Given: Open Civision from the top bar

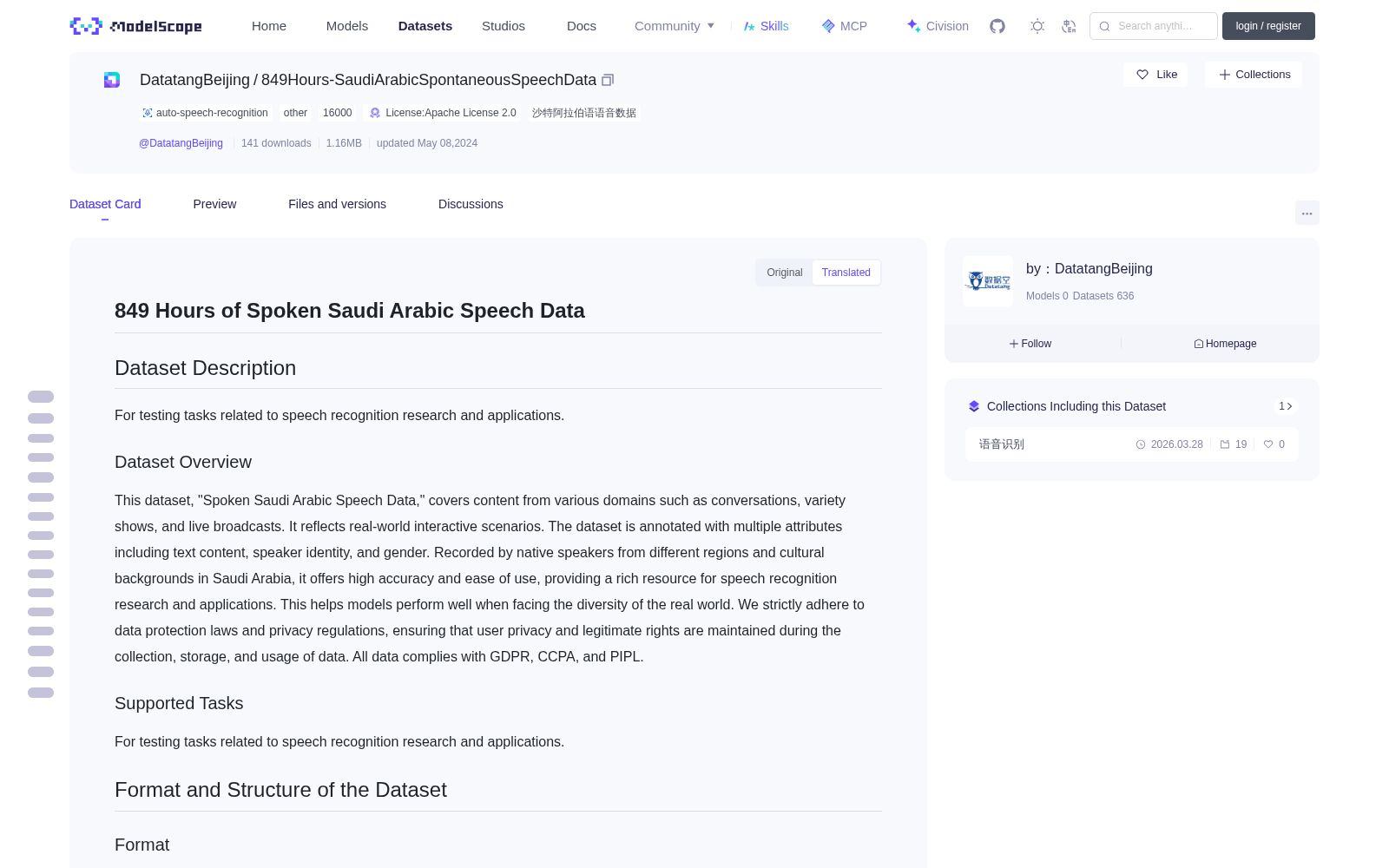Looking at the screenshot, I should (x=938, y=26).
